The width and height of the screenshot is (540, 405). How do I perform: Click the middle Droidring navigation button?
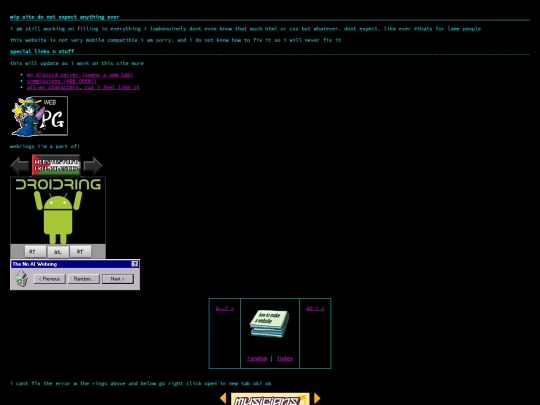pos(58,252)
